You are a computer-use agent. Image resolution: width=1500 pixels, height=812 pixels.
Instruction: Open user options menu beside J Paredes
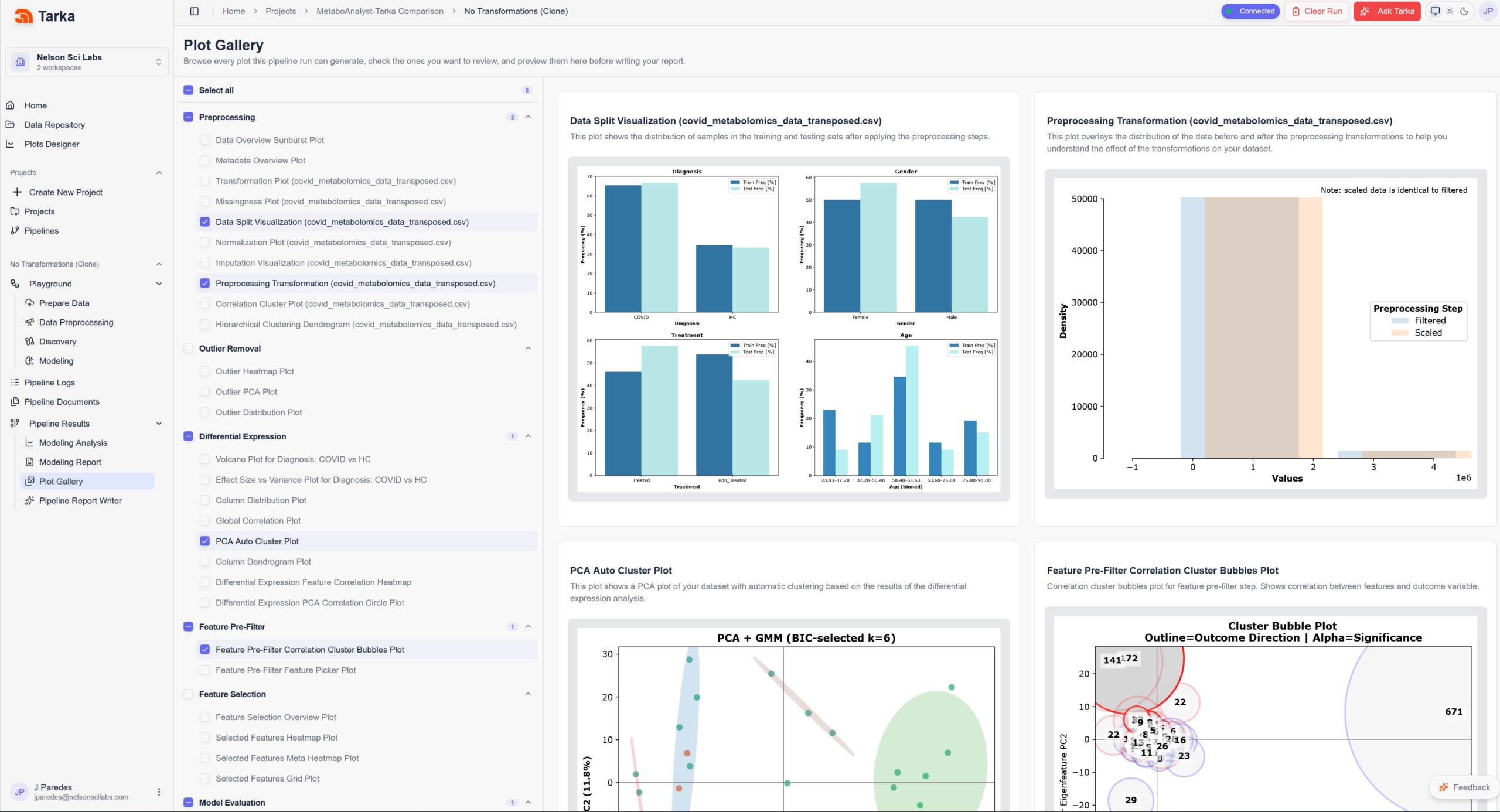tap(159, 791)
